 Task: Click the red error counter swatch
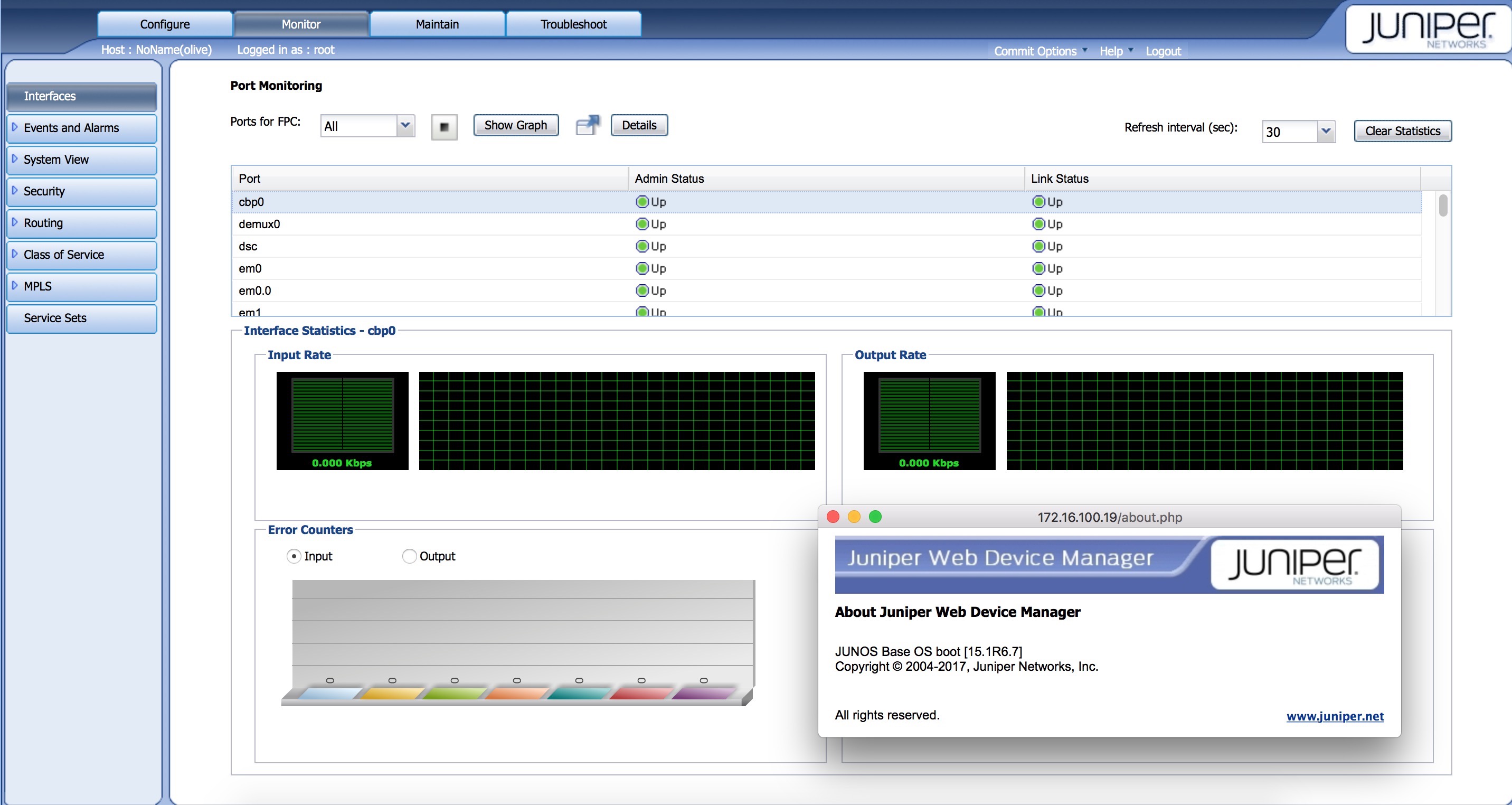click(641, 694)
